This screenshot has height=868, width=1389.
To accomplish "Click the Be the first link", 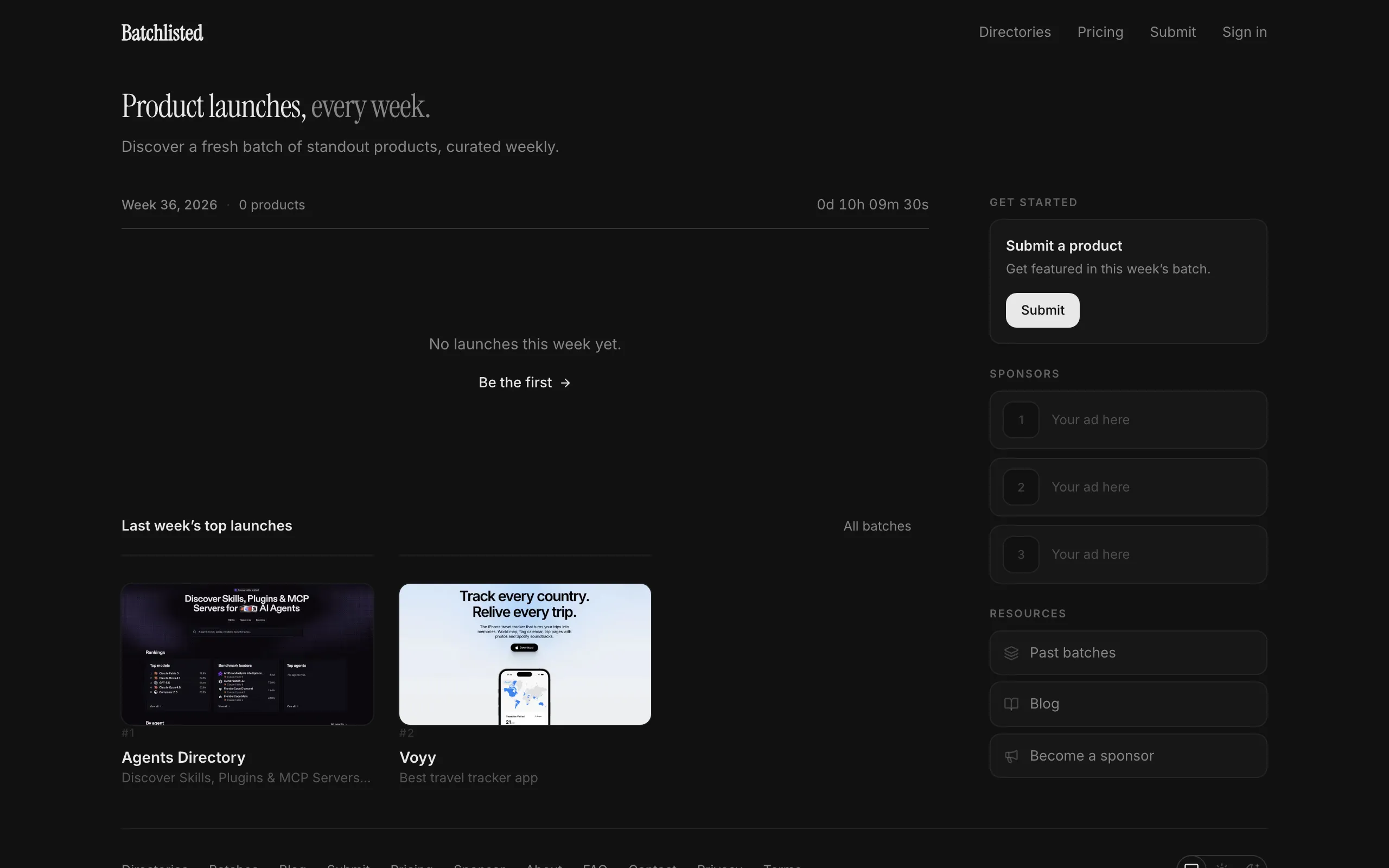I will click(x=525, y=382).
